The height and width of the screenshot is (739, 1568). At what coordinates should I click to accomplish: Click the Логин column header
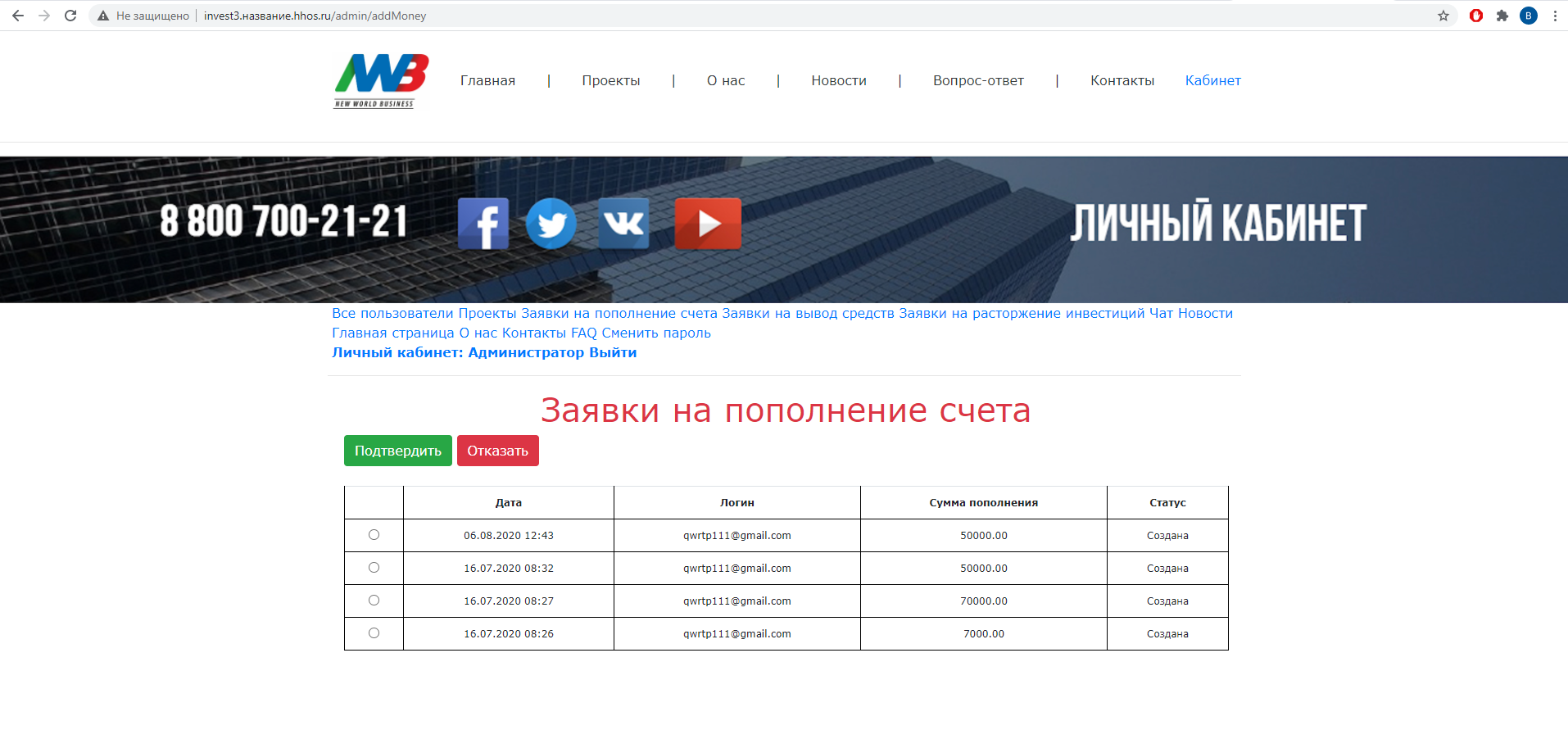[737, 503]
